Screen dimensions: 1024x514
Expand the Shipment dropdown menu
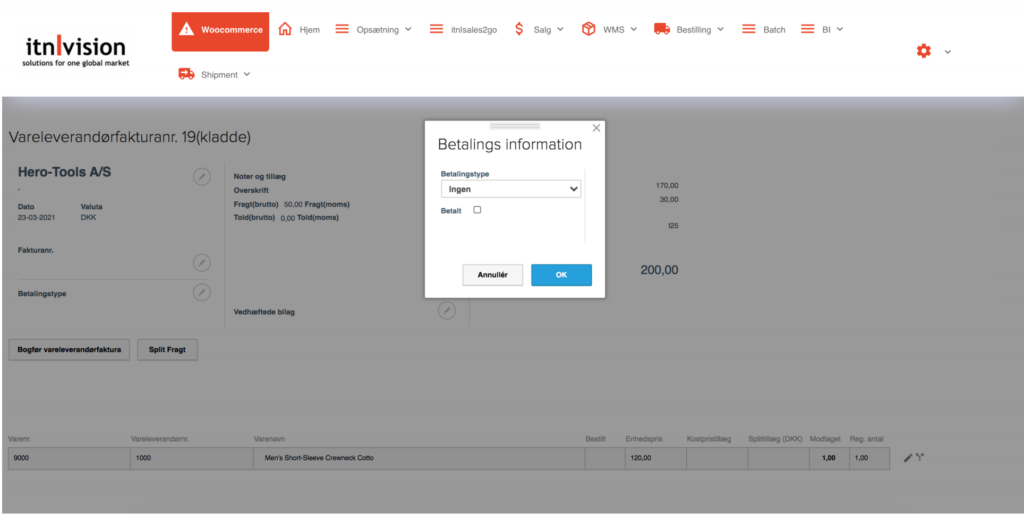pyautogui.click(x=214, y=74)
